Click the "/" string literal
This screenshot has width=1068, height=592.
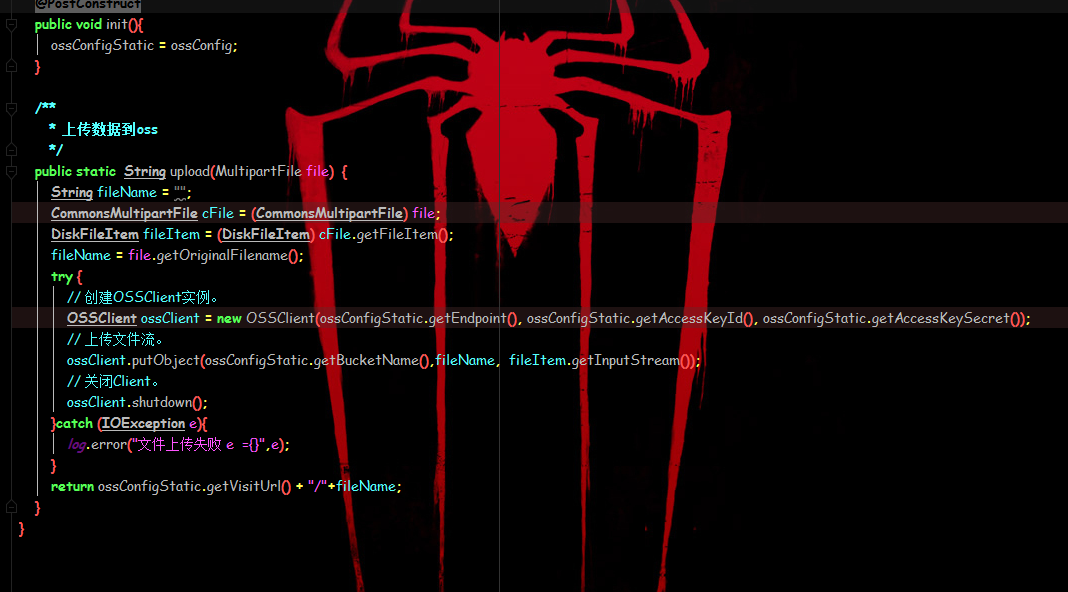point(317,487)
